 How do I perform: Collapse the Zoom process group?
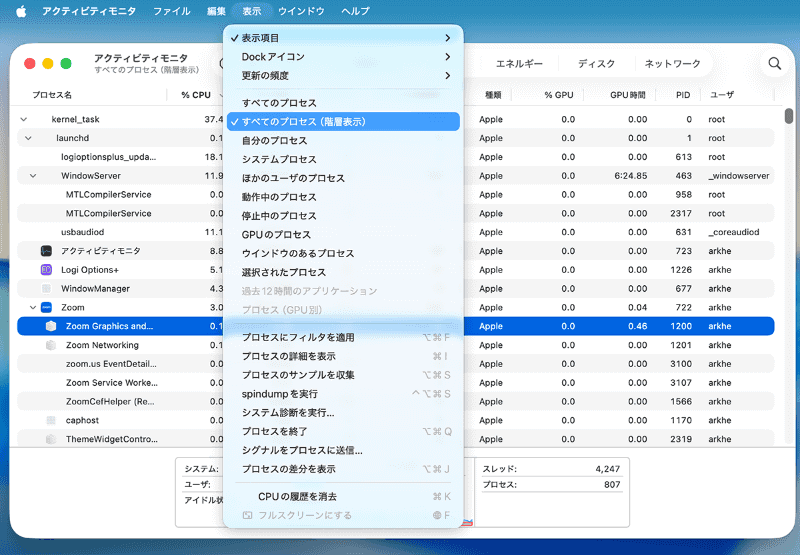(33, 308)
